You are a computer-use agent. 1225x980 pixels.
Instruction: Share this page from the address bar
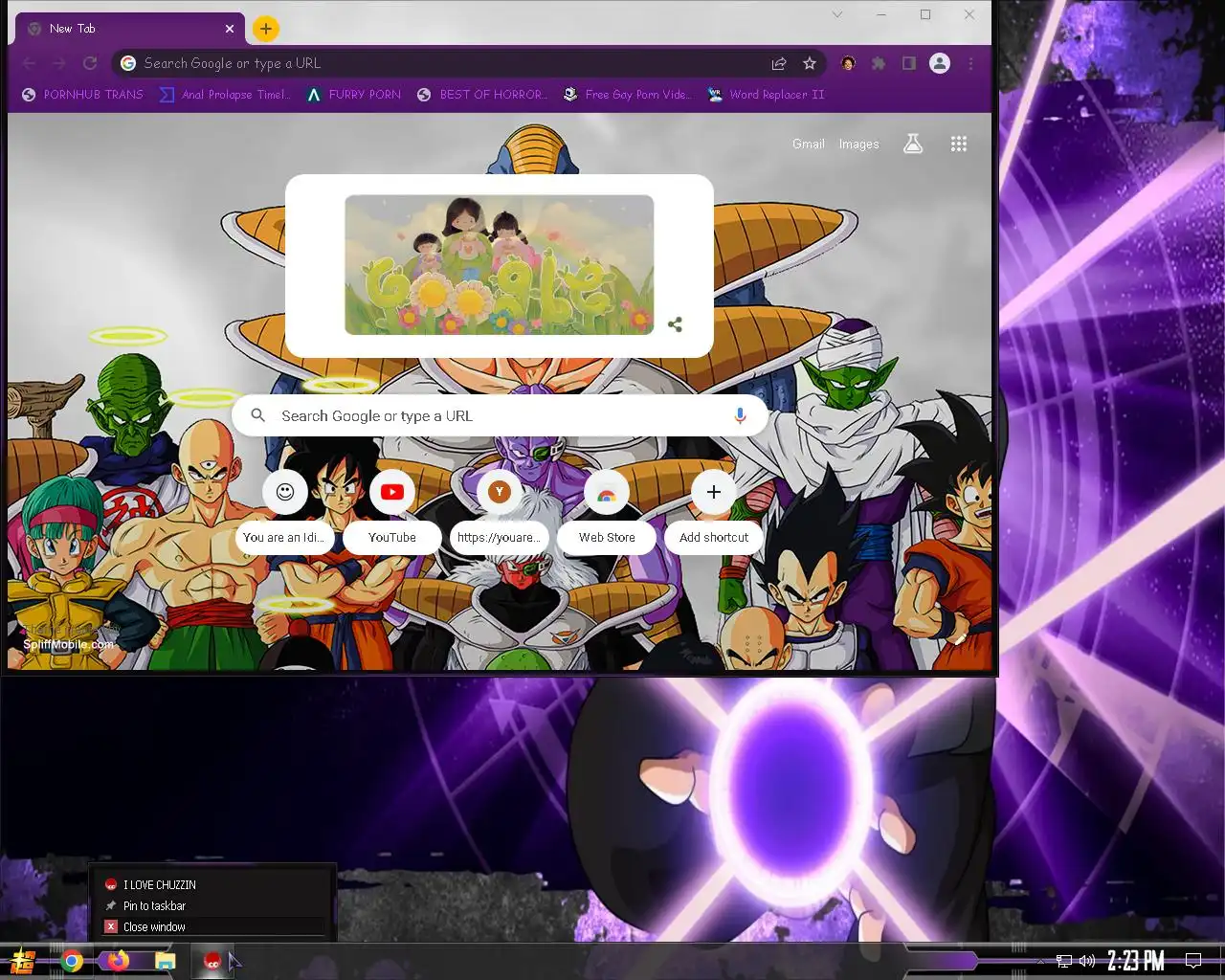pyautogui.click(x=779, y=63)
